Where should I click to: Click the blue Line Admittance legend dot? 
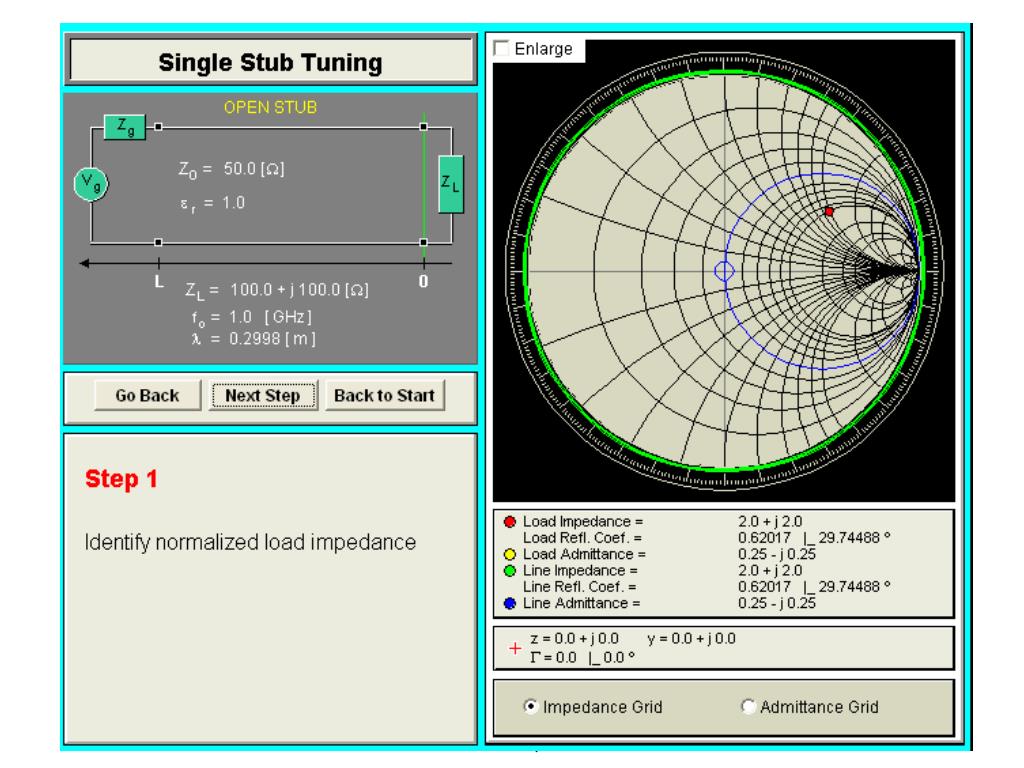point(510,603)
